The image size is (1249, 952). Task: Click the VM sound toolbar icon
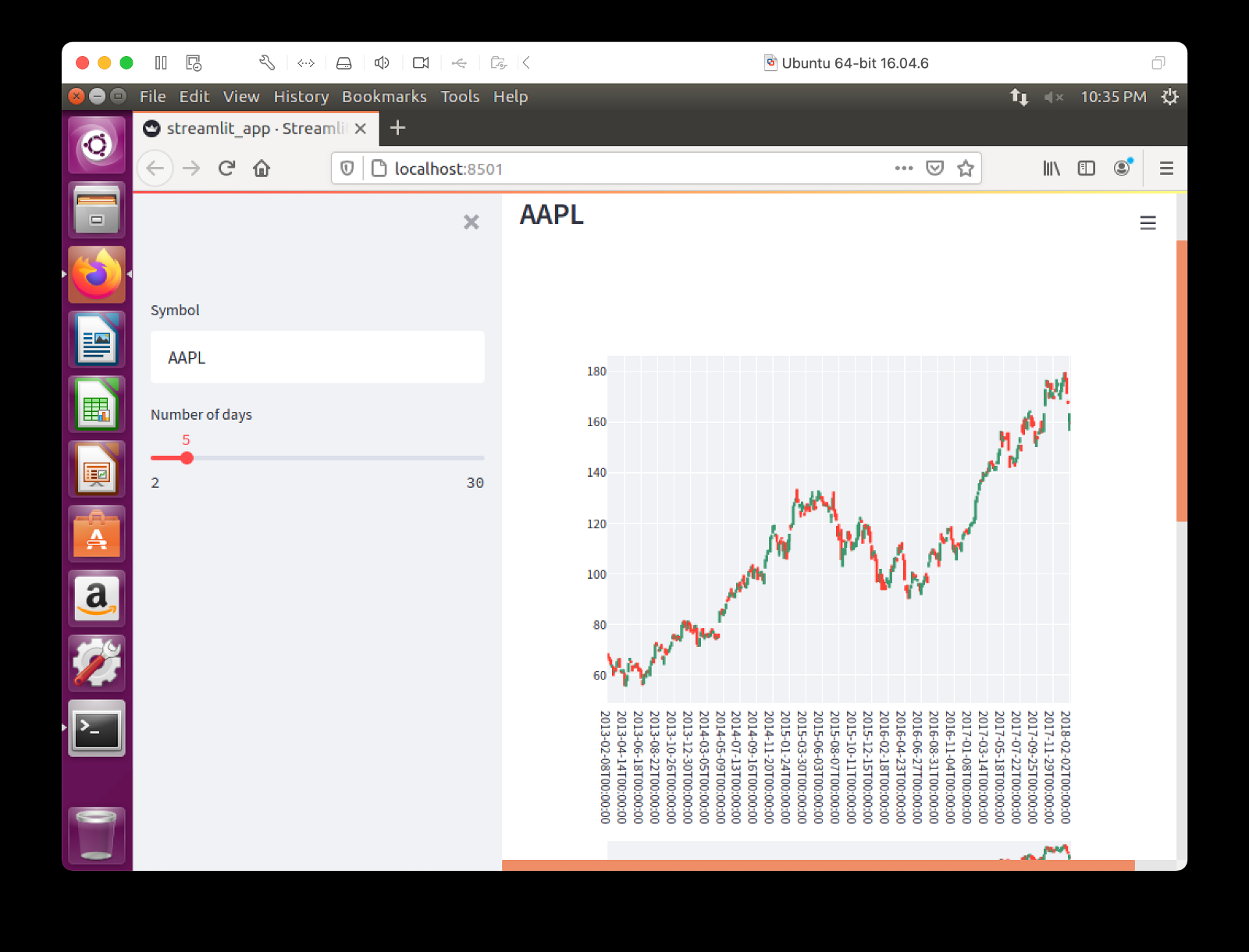pos(382,62)
